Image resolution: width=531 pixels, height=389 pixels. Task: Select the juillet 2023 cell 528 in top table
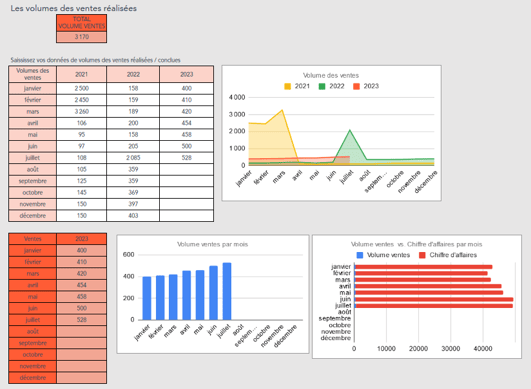pos(187,157)
